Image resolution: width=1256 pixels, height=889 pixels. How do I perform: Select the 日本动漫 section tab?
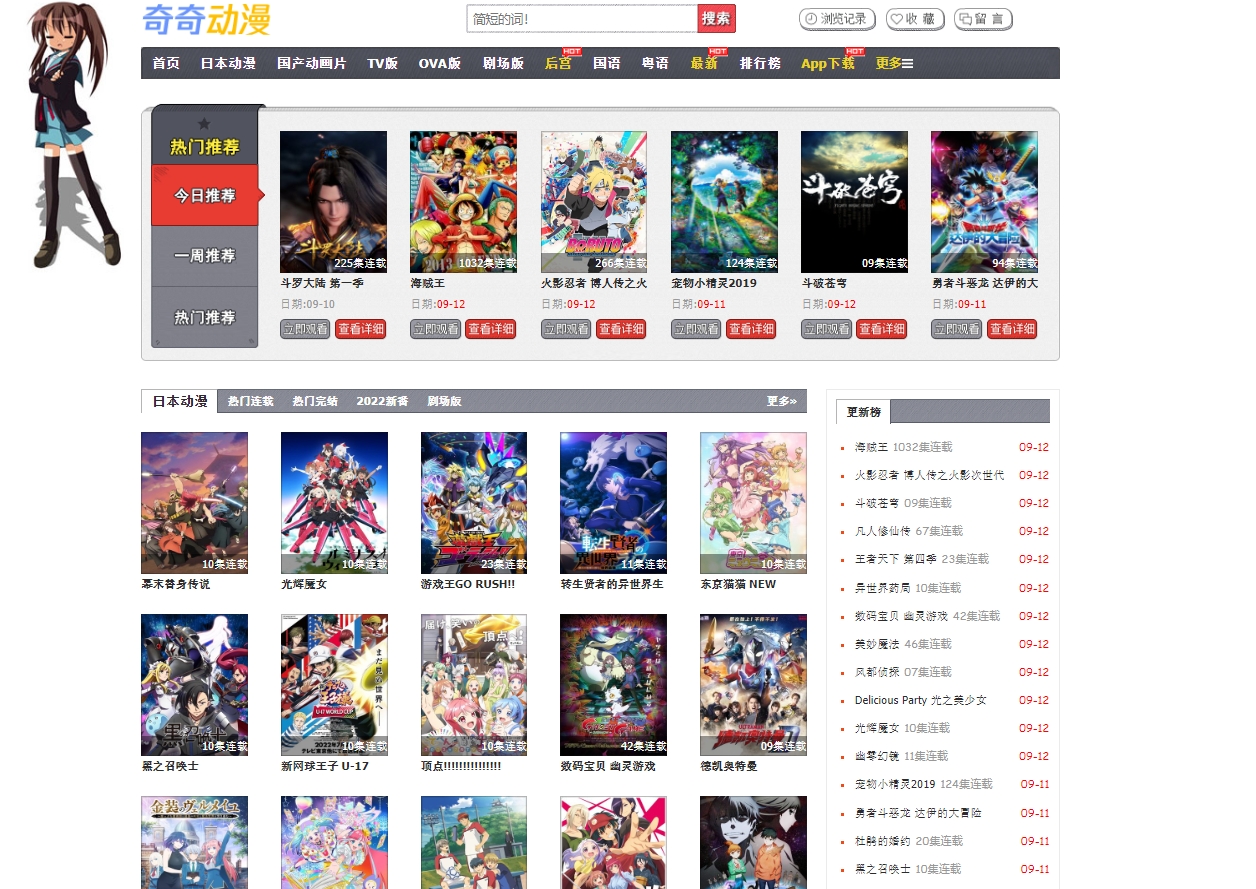click(180, 401)
